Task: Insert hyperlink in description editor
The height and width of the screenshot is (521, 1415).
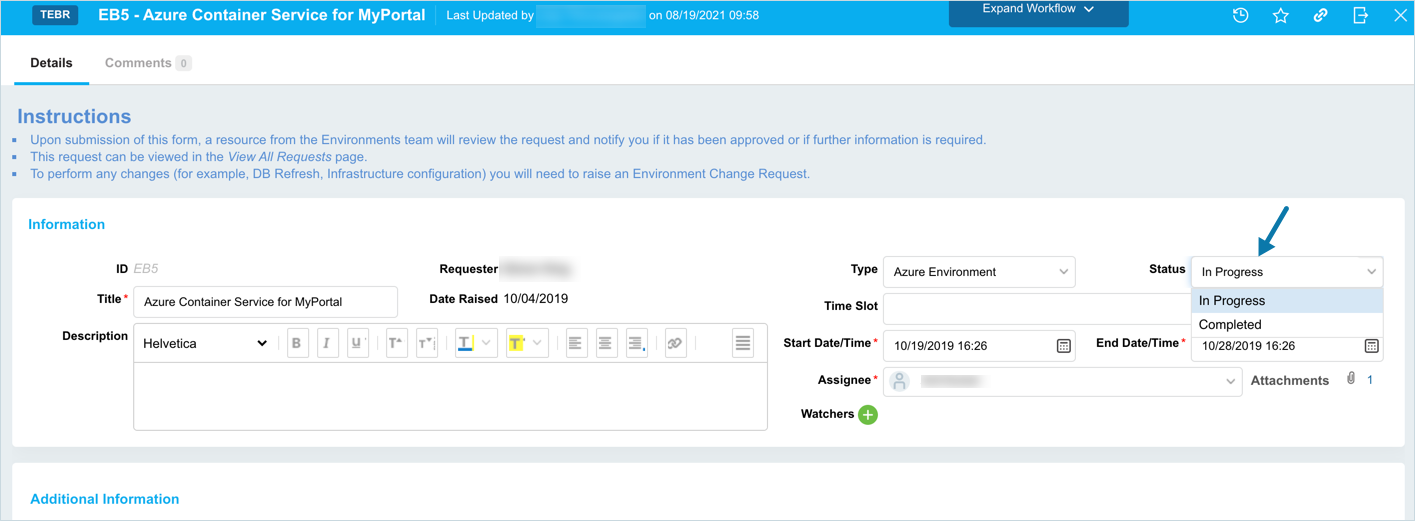Action: 675,343
